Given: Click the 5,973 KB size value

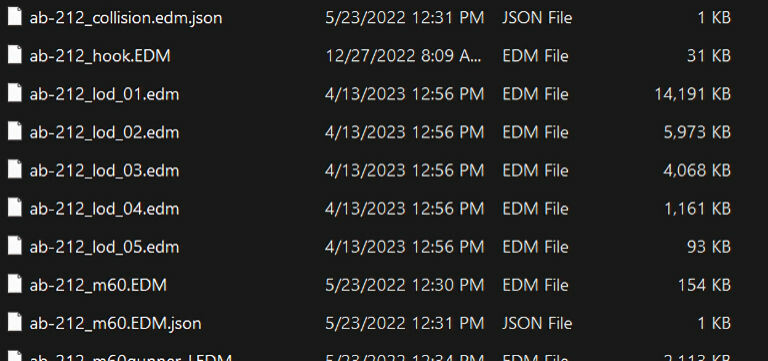Looking at the screenshot, I should pyautogui.click(x=697, y=132).
